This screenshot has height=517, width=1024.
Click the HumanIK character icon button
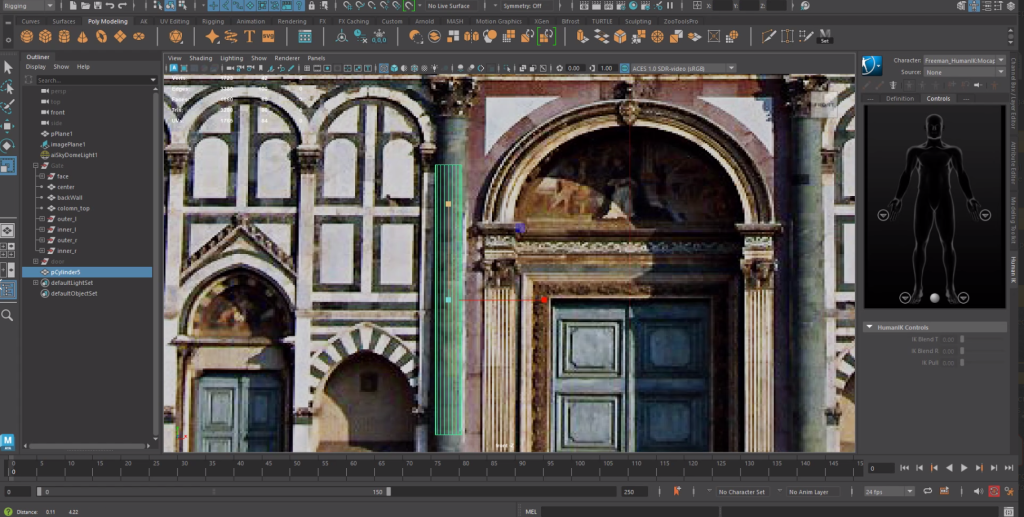872,65
